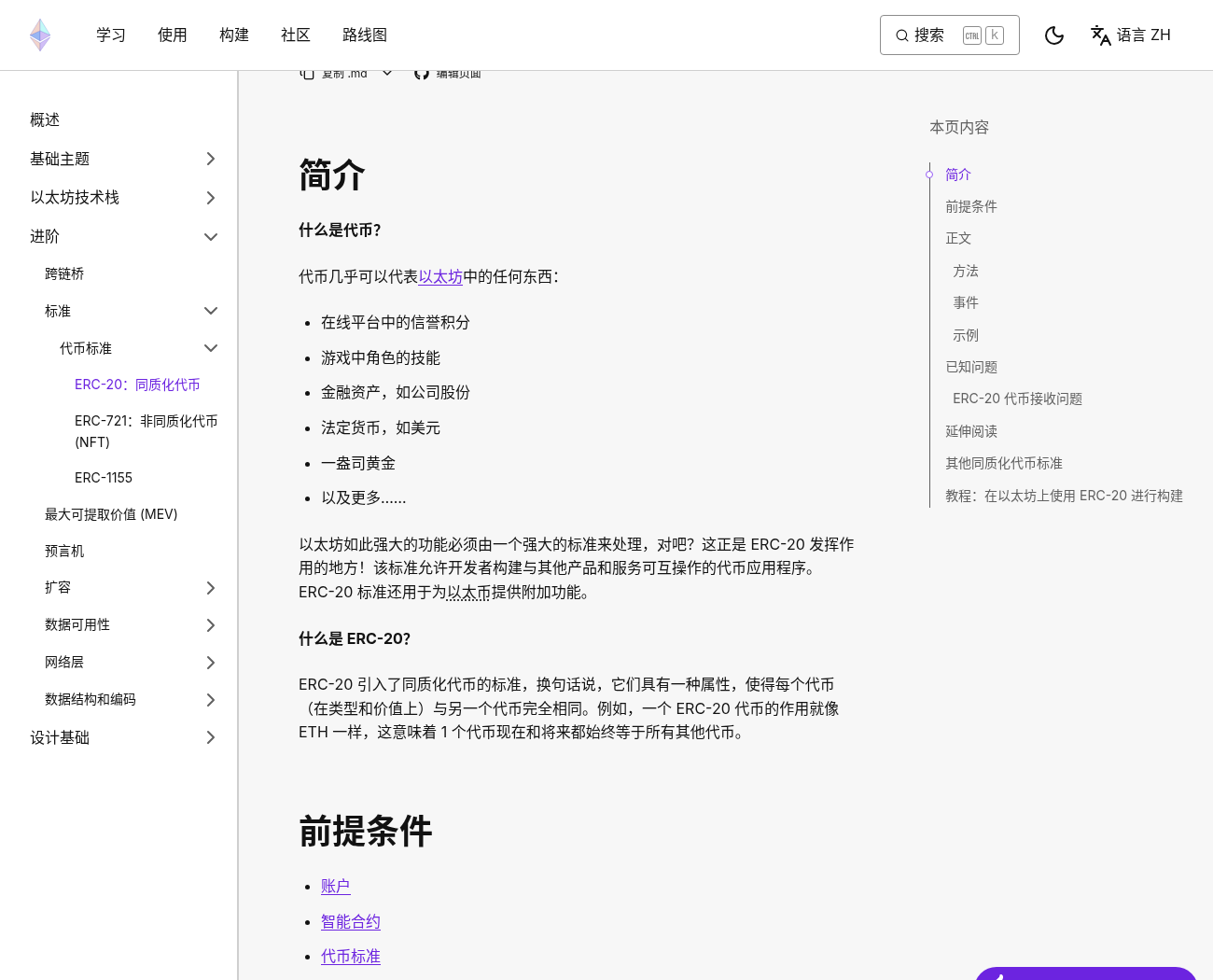1213x980 pixels.
Task: Open ERC-721：非同质化代币 (NFT) sidebar page
Action: pyautogui.click(x=146, y=431)
